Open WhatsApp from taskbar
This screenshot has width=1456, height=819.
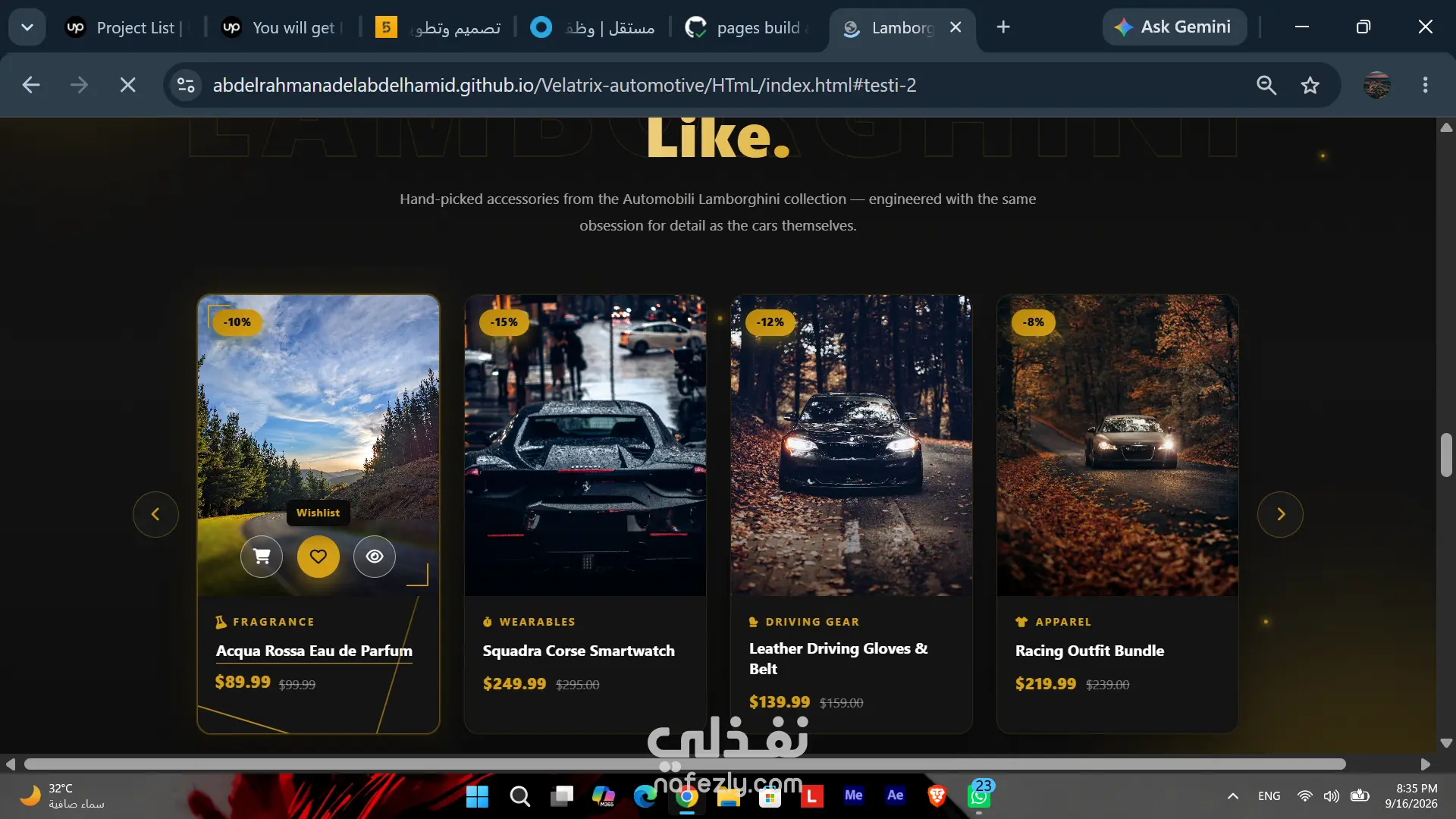tap(979, 796)
